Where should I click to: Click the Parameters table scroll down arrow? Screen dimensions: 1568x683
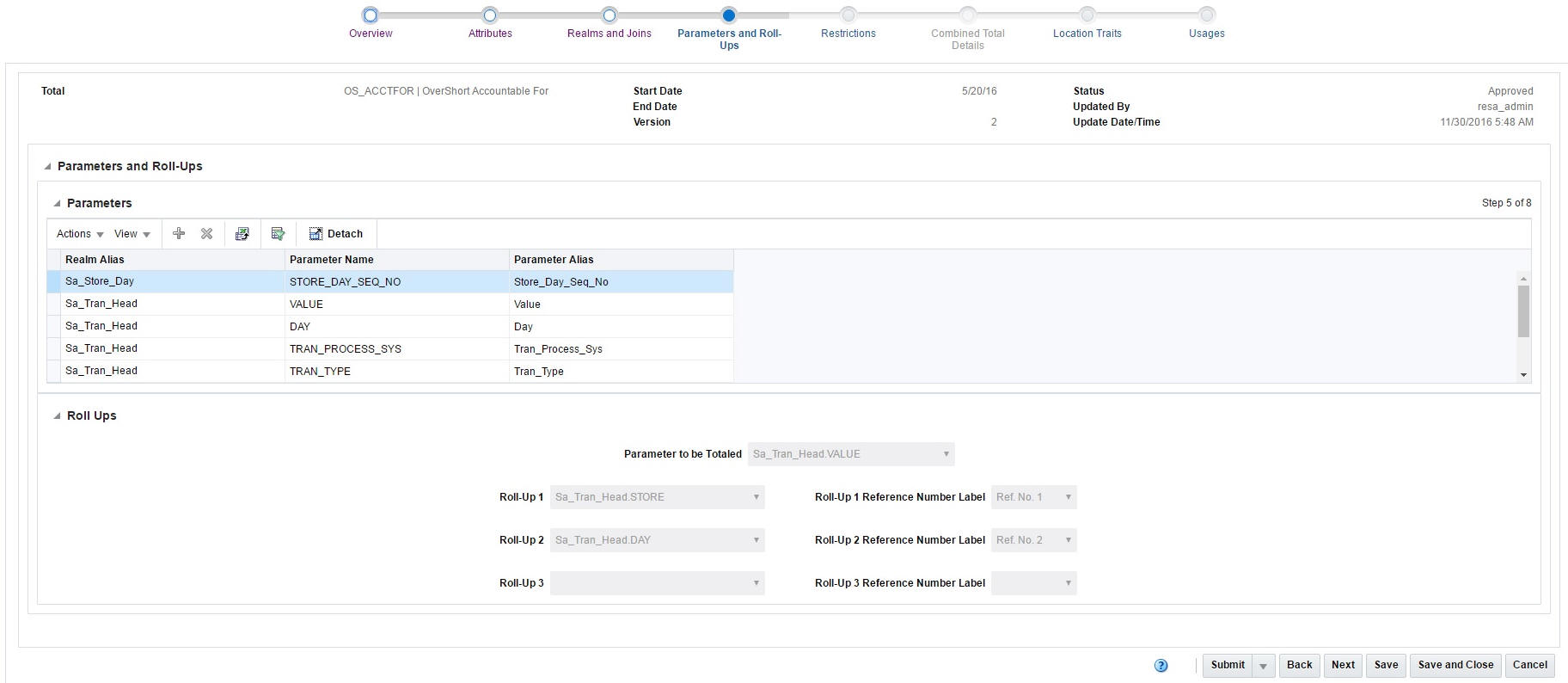coord(1523,375)
